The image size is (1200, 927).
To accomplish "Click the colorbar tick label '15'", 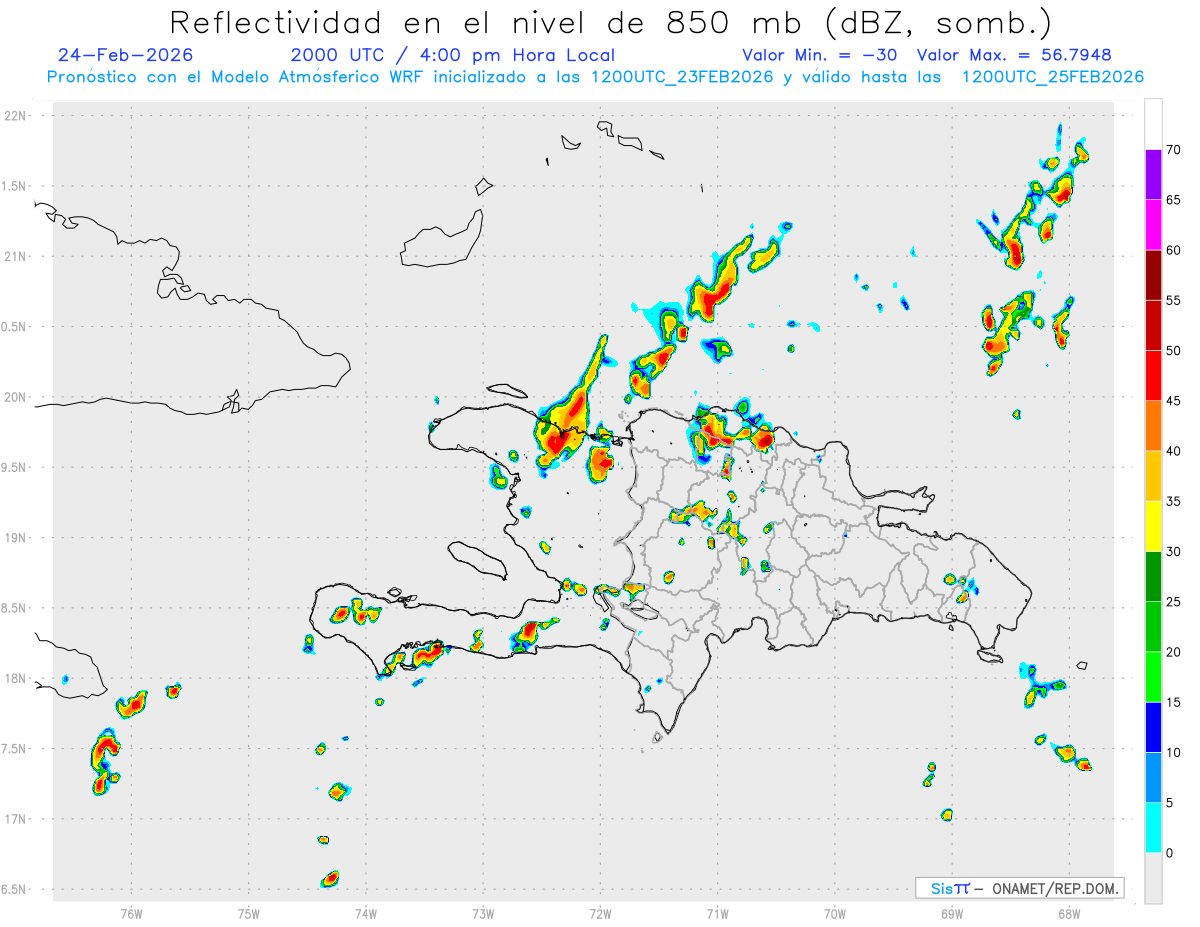I will click(x=1175, y=702).
